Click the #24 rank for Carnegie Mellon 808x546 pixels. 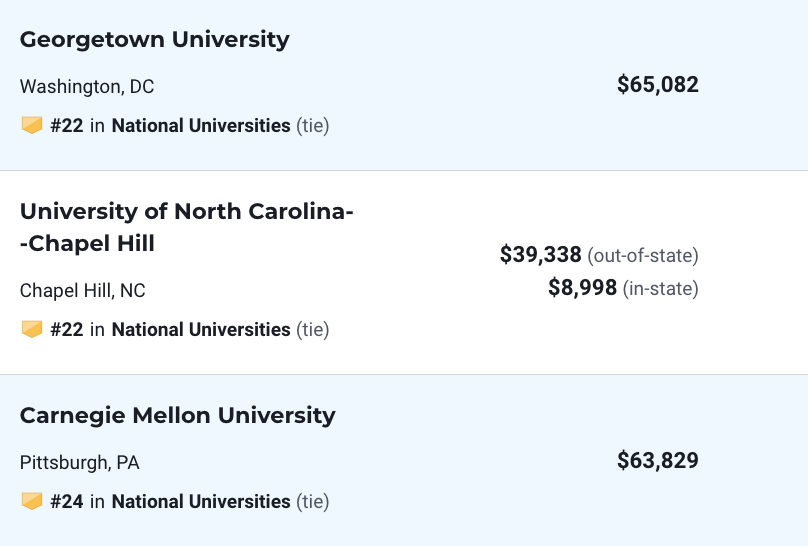66,502
